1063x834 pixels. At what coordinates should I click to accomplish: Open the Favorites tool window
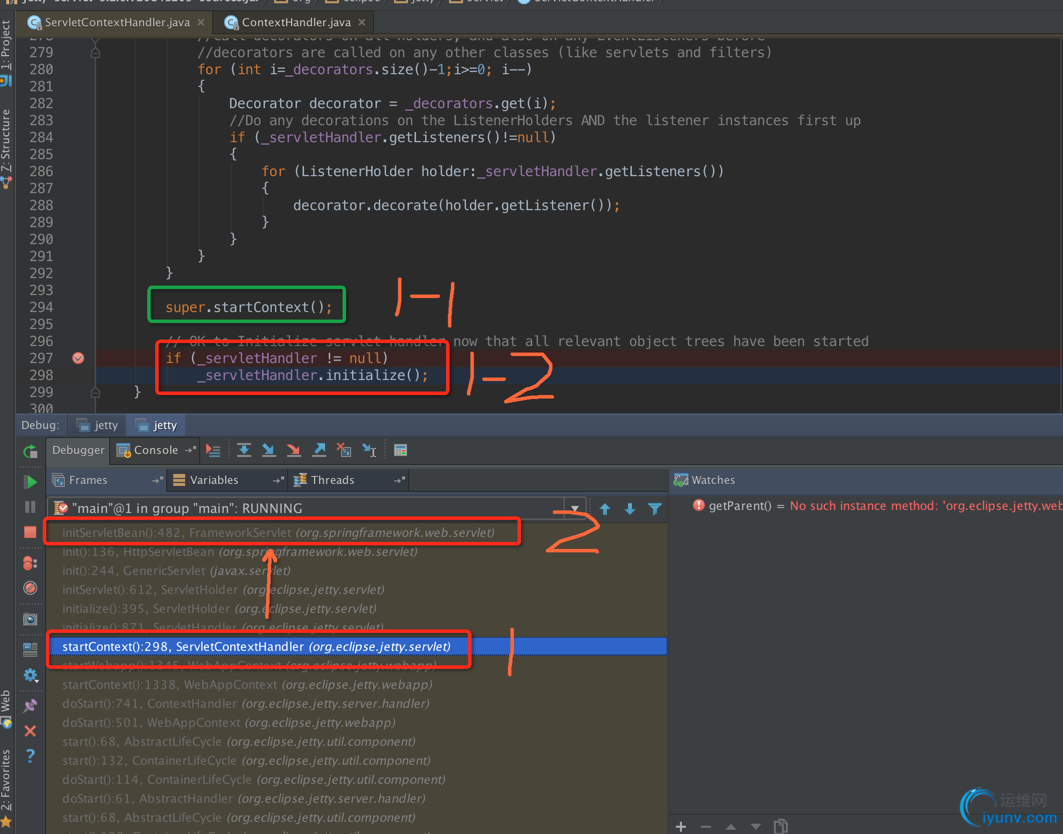[x=6, y=787]
